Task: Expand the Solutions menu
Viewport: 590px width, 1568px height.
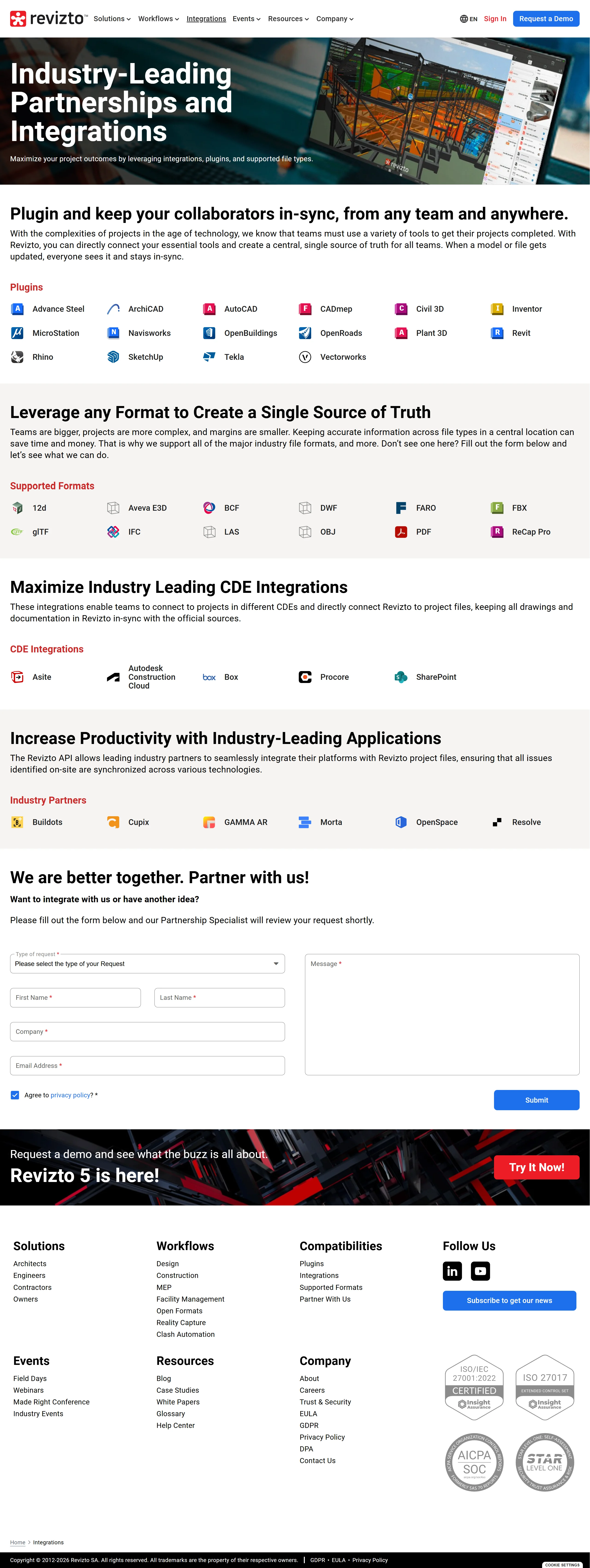Action: (x=112, y=19)
